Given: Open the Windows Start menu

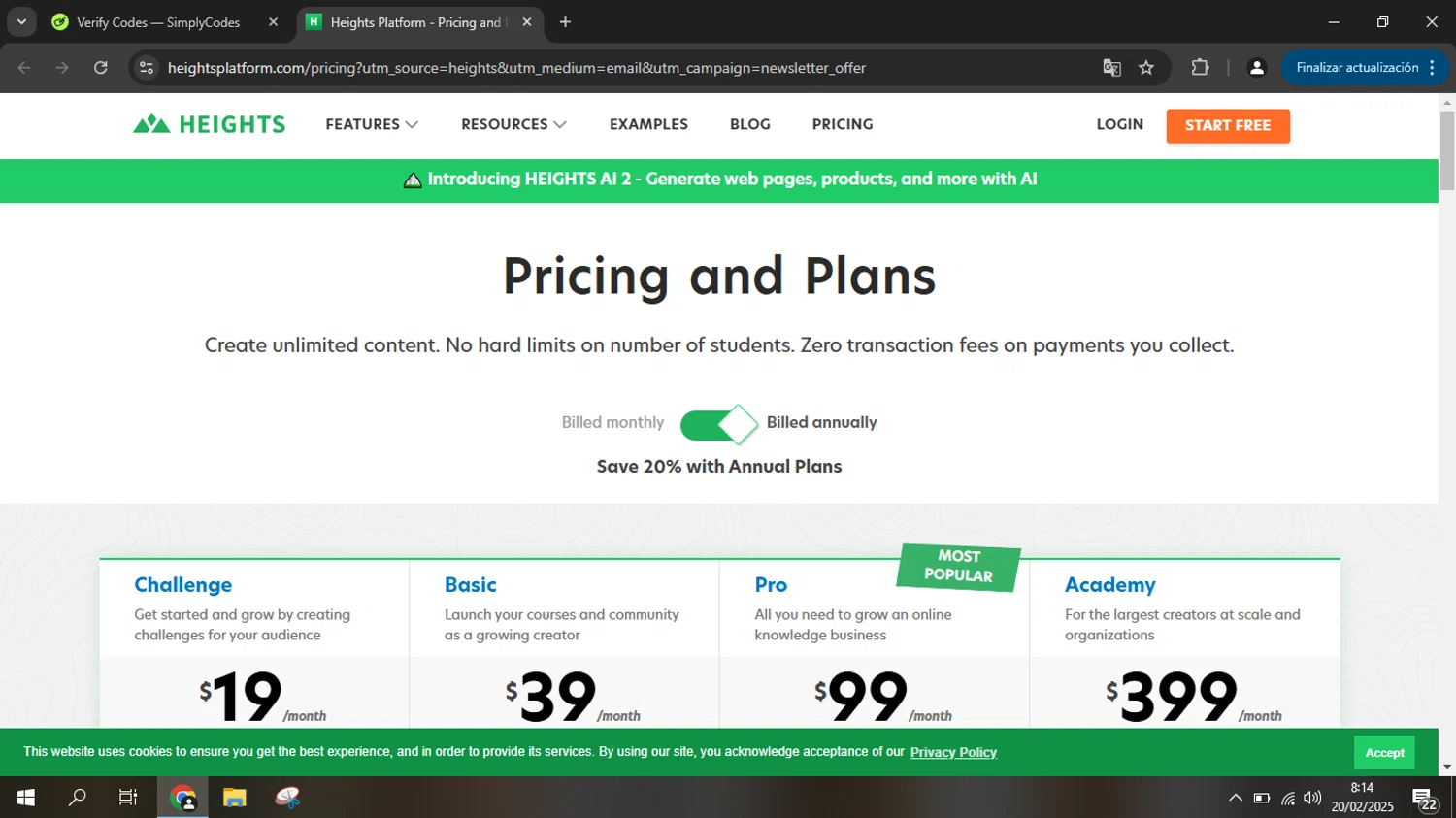Looking at the screenshot, I should point(26,798).
